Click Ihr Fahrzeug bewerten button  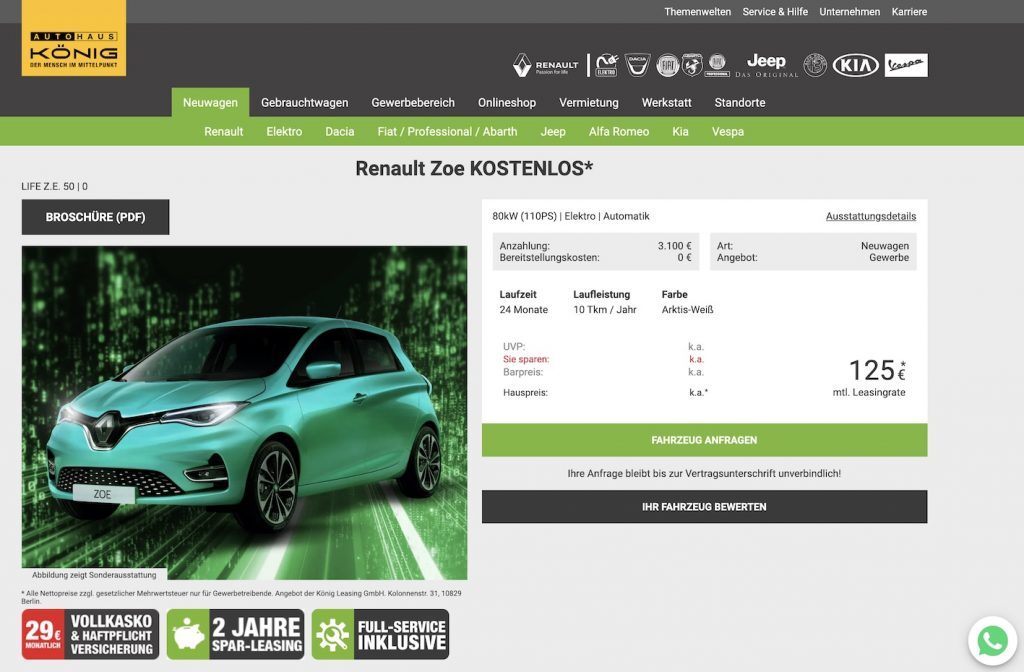(x=704, y=507)
